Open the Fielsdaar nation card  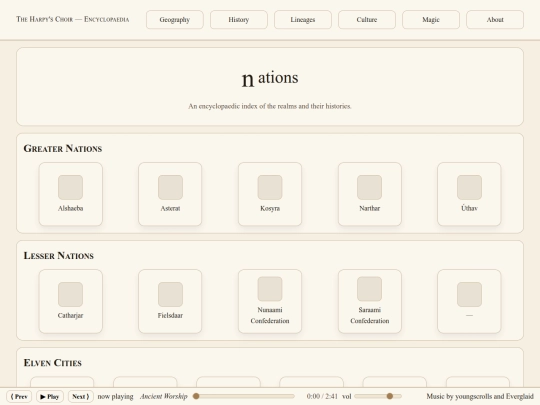pyautogui.click(x=170, y=301)
